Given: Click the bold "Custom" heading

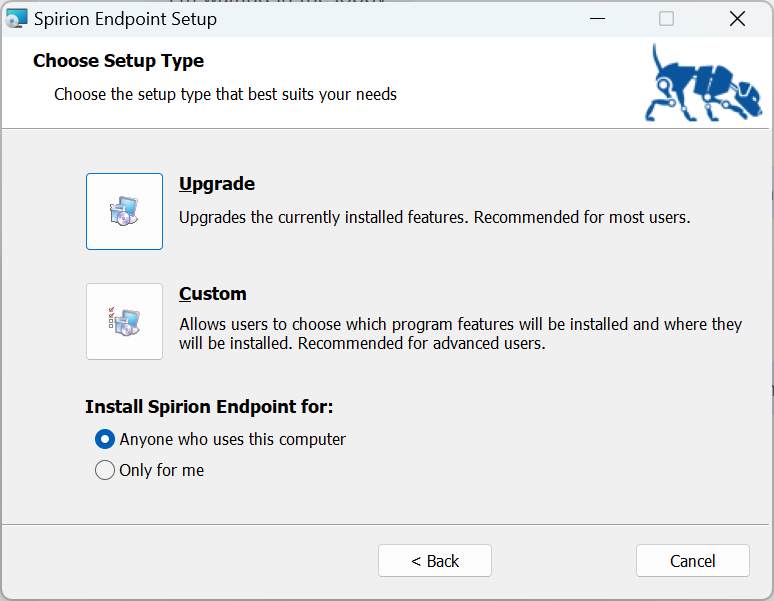Looking at the screenshot, I should 213,294.
